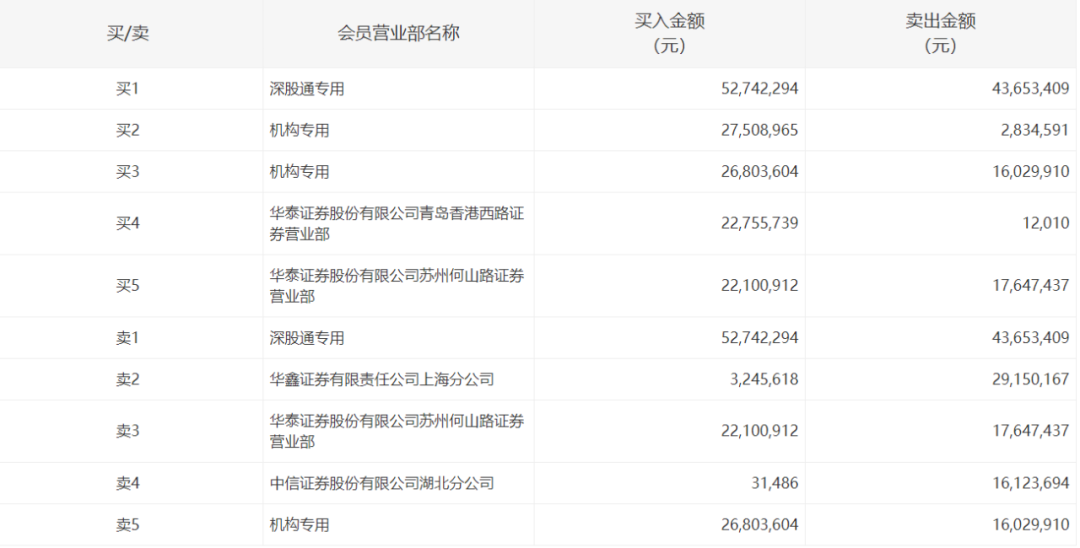
Task: Click 华泰证券青岛香港西路证券营业部 name
Action: click(x=397, y=224)
